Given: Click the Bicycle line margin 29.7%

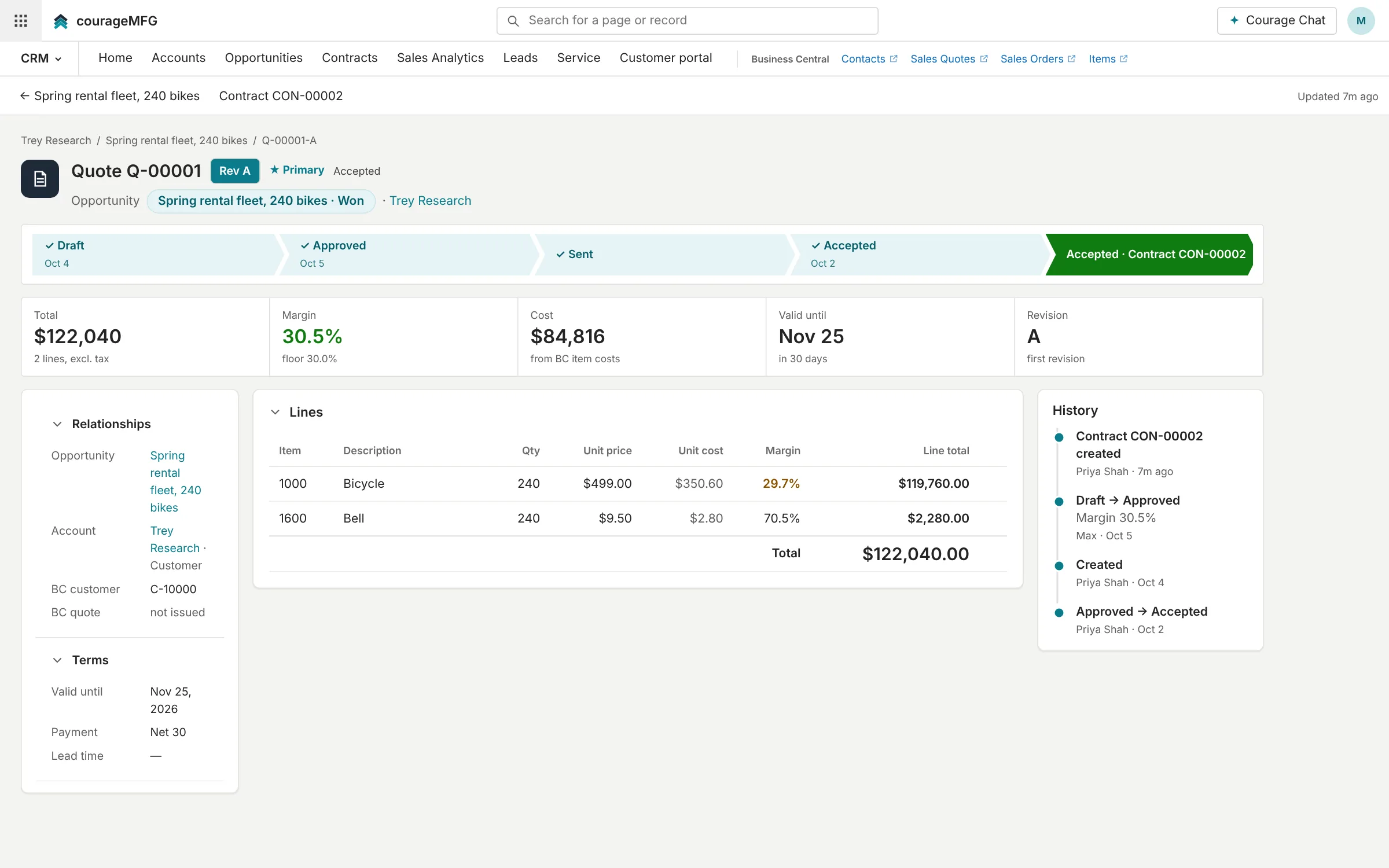Looking at the screenshot, I should click(781, 484).
